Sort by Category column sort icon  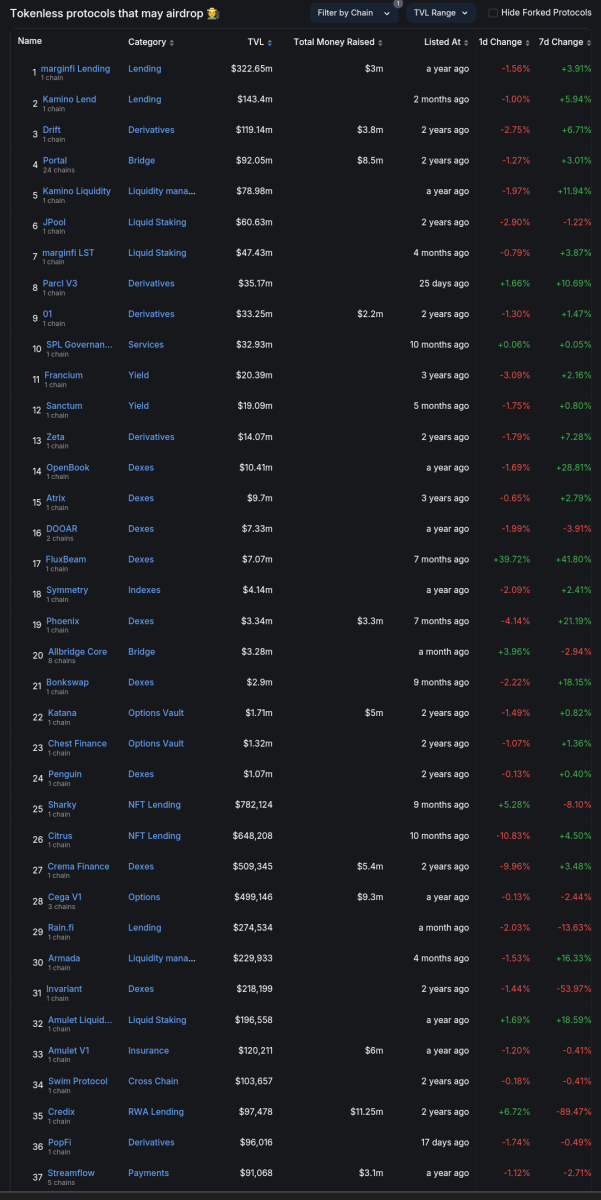171,43
